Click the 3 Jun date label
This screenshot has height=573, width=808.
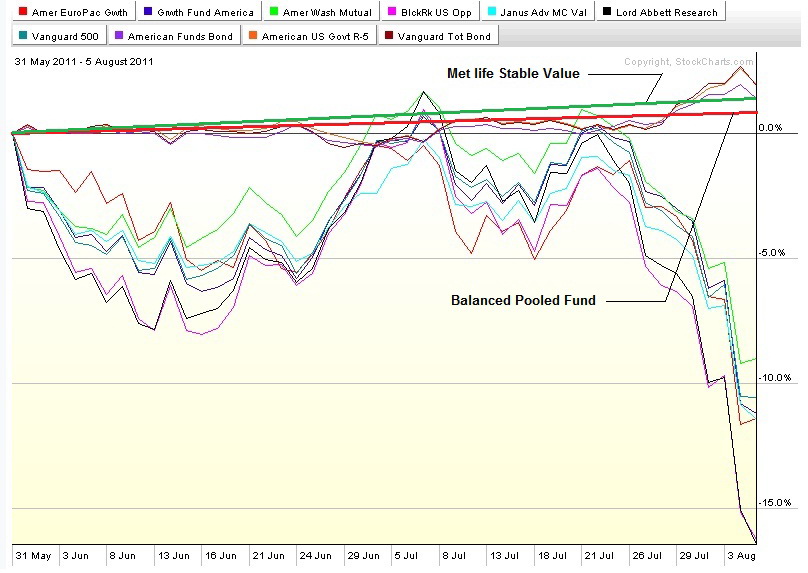coord(76,556)
